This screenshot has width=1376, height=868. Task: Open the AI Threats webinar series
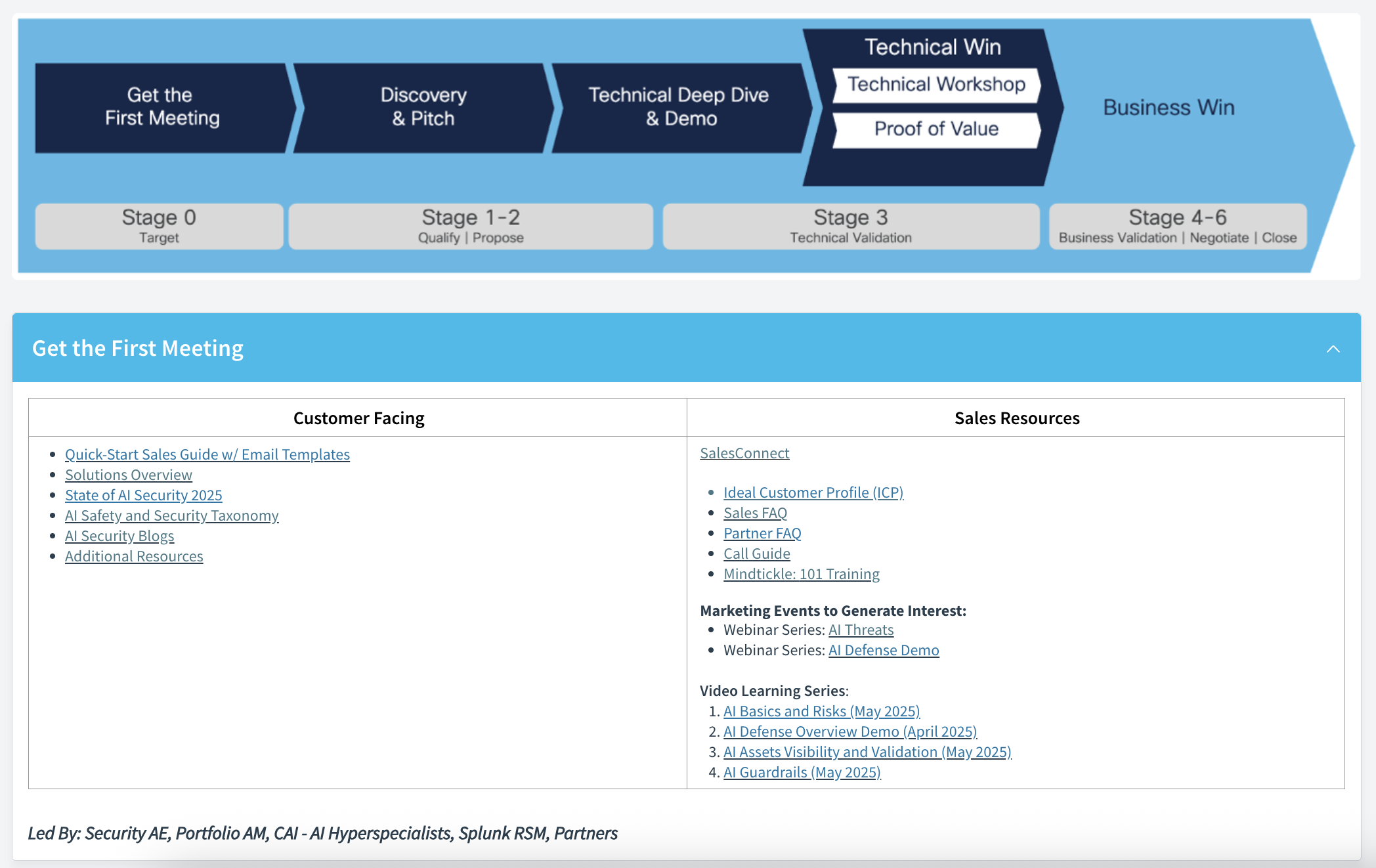[861, 630]
